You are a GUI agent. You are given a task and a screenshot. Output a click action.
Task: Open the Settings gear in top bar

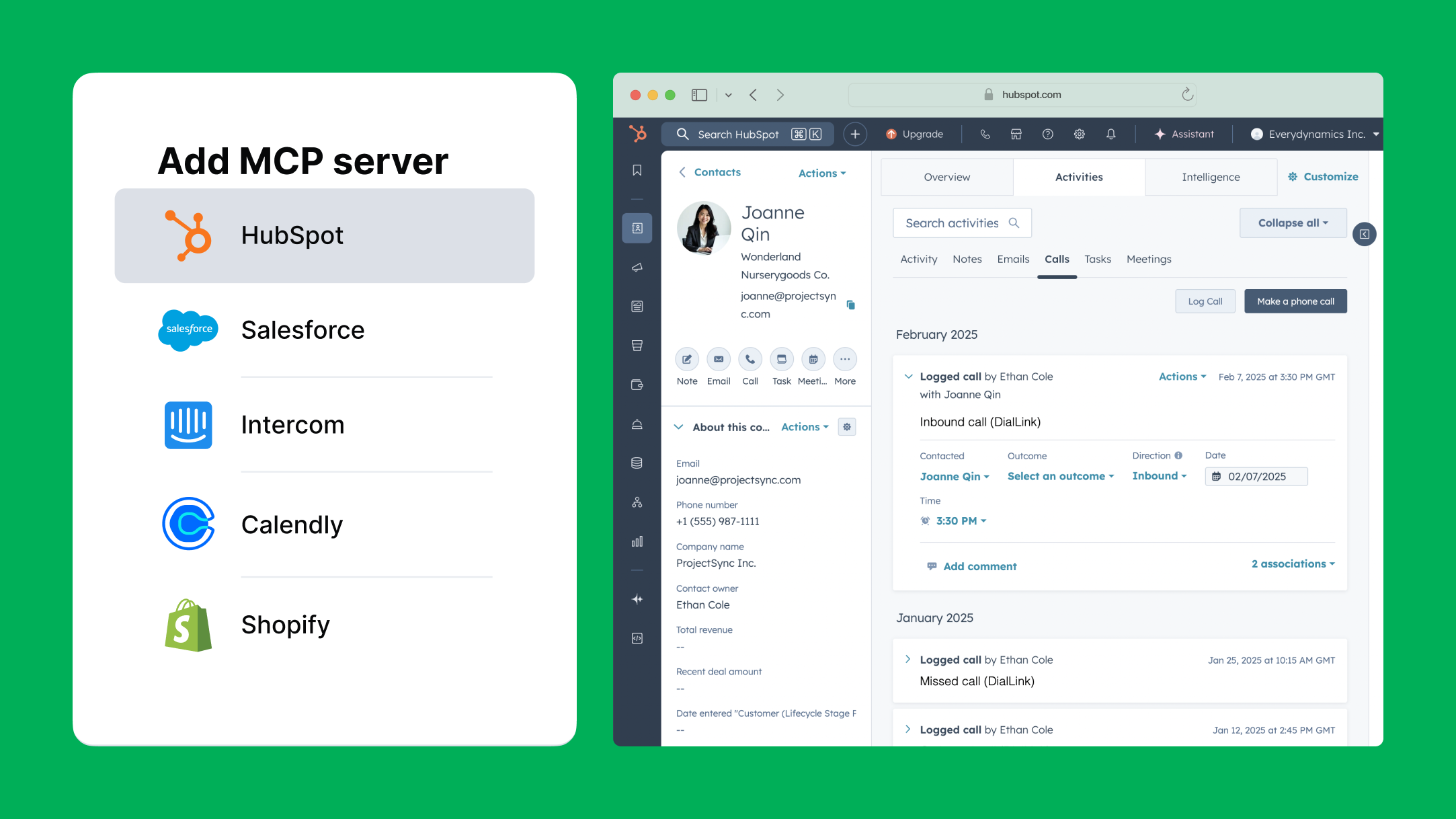click(1080, 134)
